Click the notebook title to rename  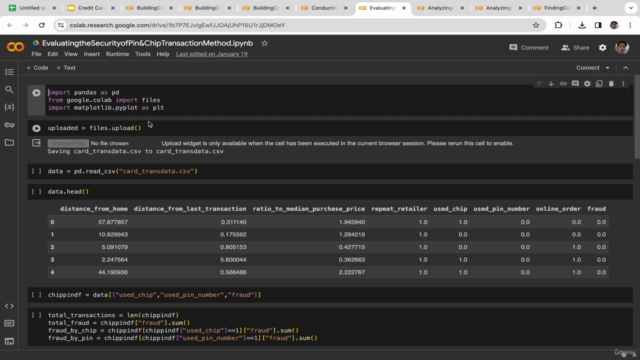(147, 43)
